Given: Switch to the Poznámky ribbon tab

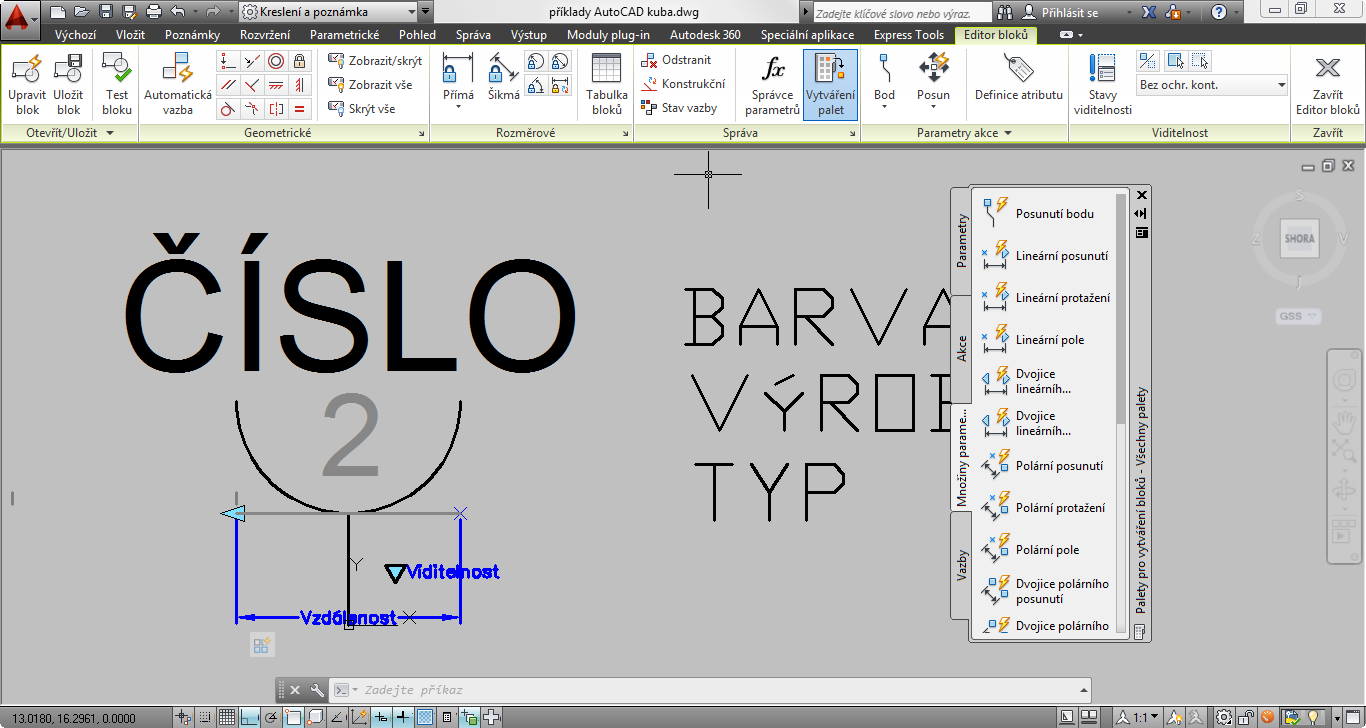Looking at the screenshot, I should click(192, 35).
